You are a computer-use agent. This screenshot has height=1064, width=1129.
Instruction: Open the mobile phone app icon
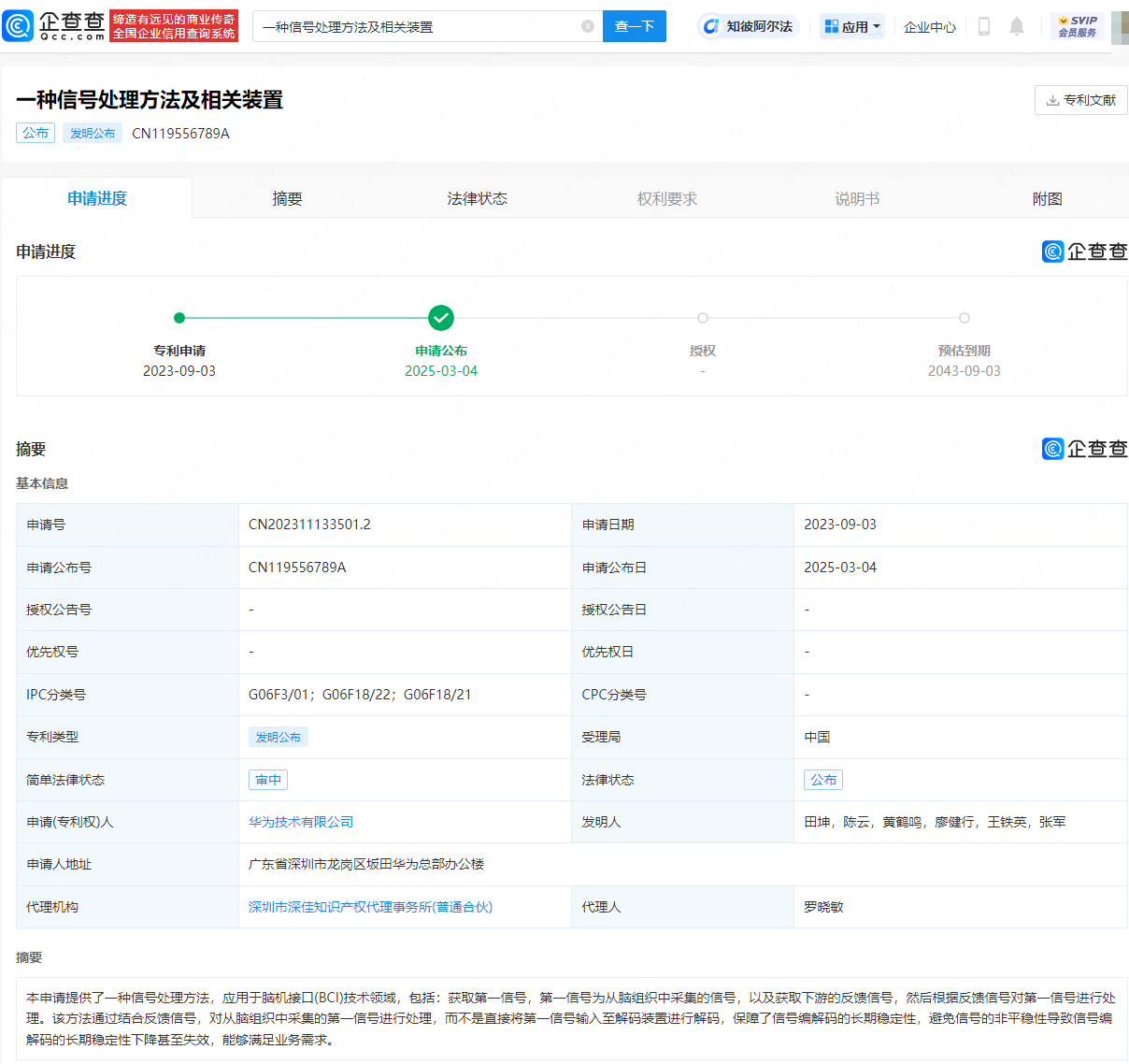pos(983,26)
